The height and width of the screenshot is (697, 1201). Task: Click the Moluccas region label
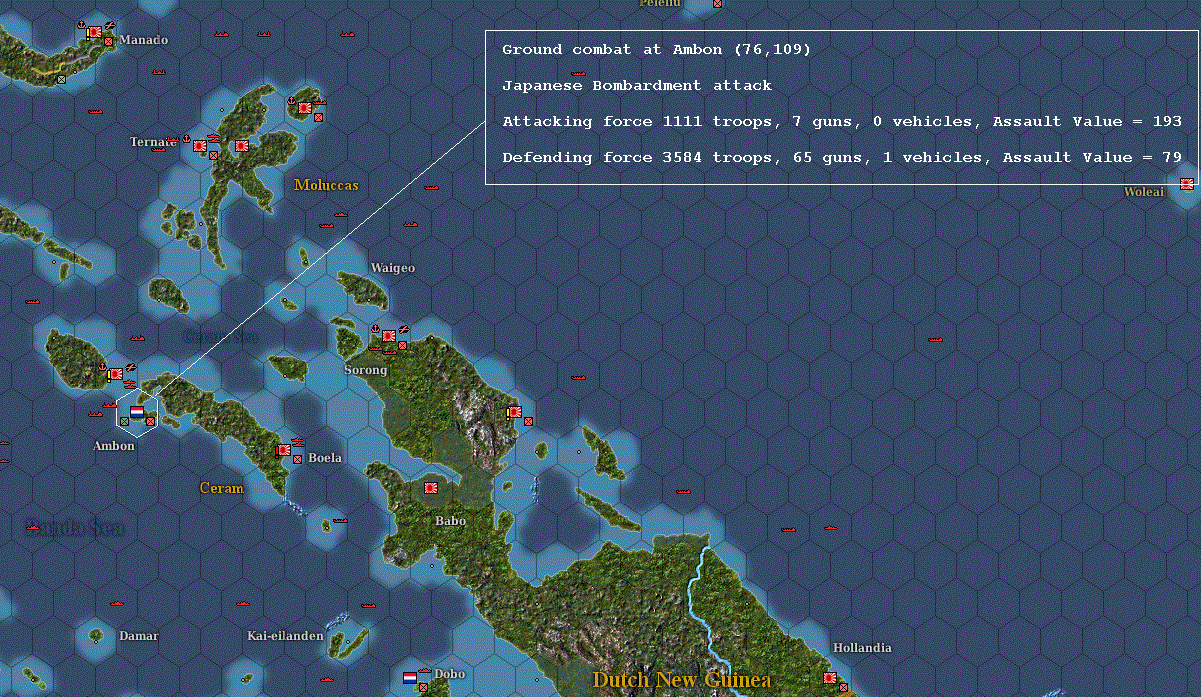(326, 185)
